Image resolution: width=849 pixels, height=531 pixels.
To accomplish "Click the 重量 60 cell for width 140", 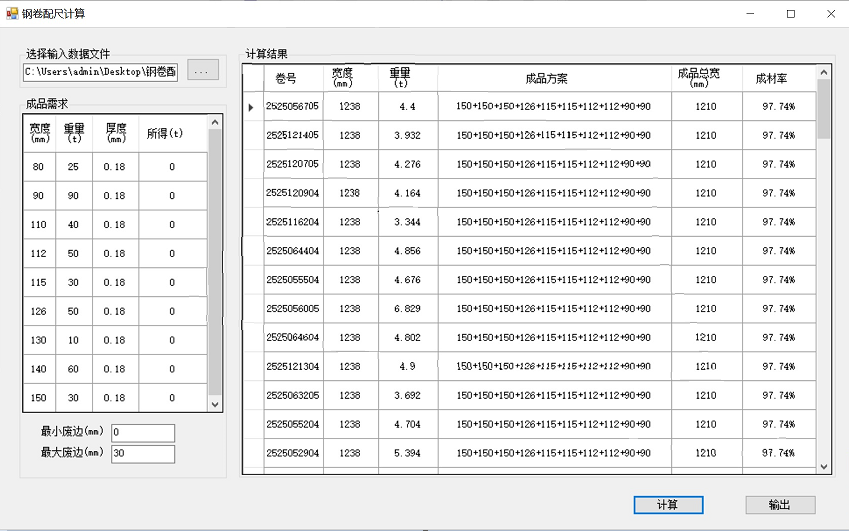I will coord(73,369).
